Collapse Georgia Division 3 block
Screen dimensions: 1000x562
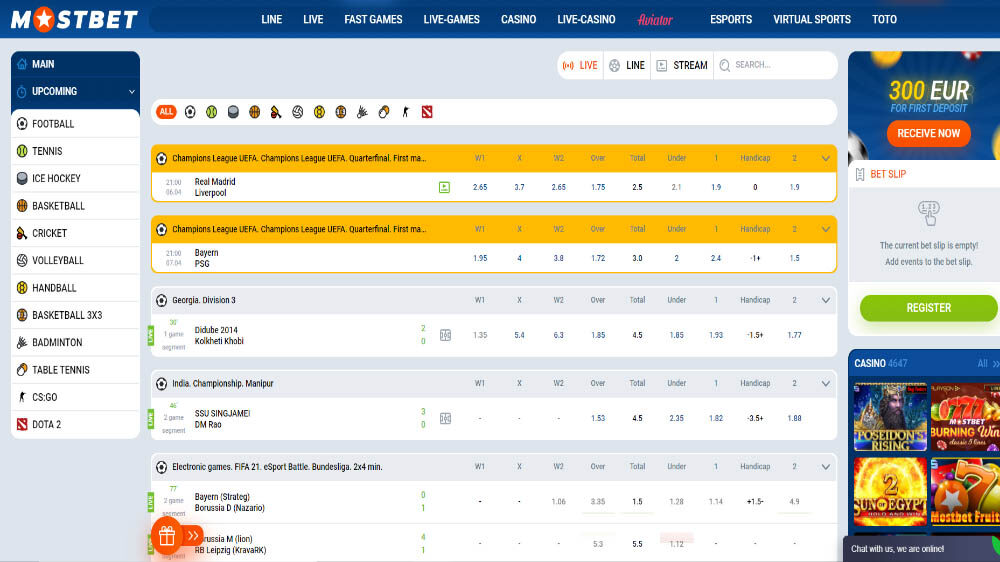826,300
